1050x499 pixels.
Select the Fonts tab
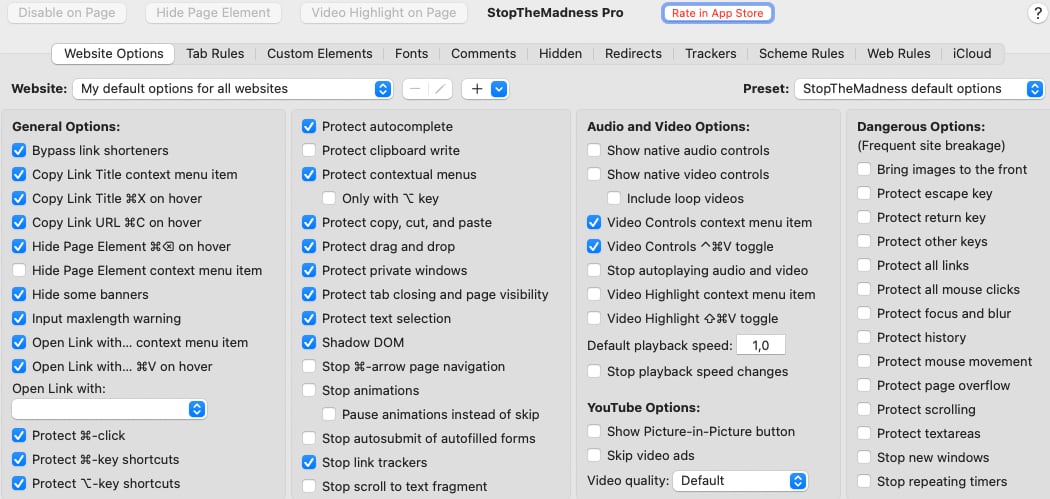point(412,54)
